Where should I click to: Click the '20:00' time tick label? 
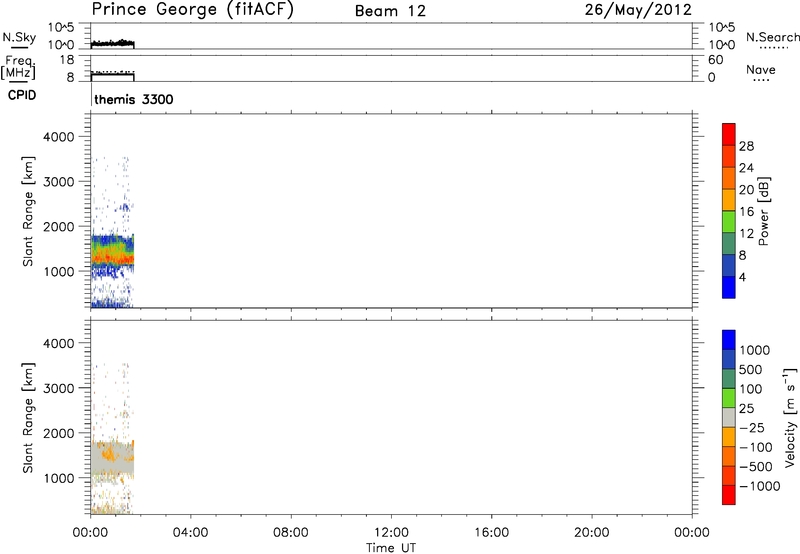click(x=592, y=533)
